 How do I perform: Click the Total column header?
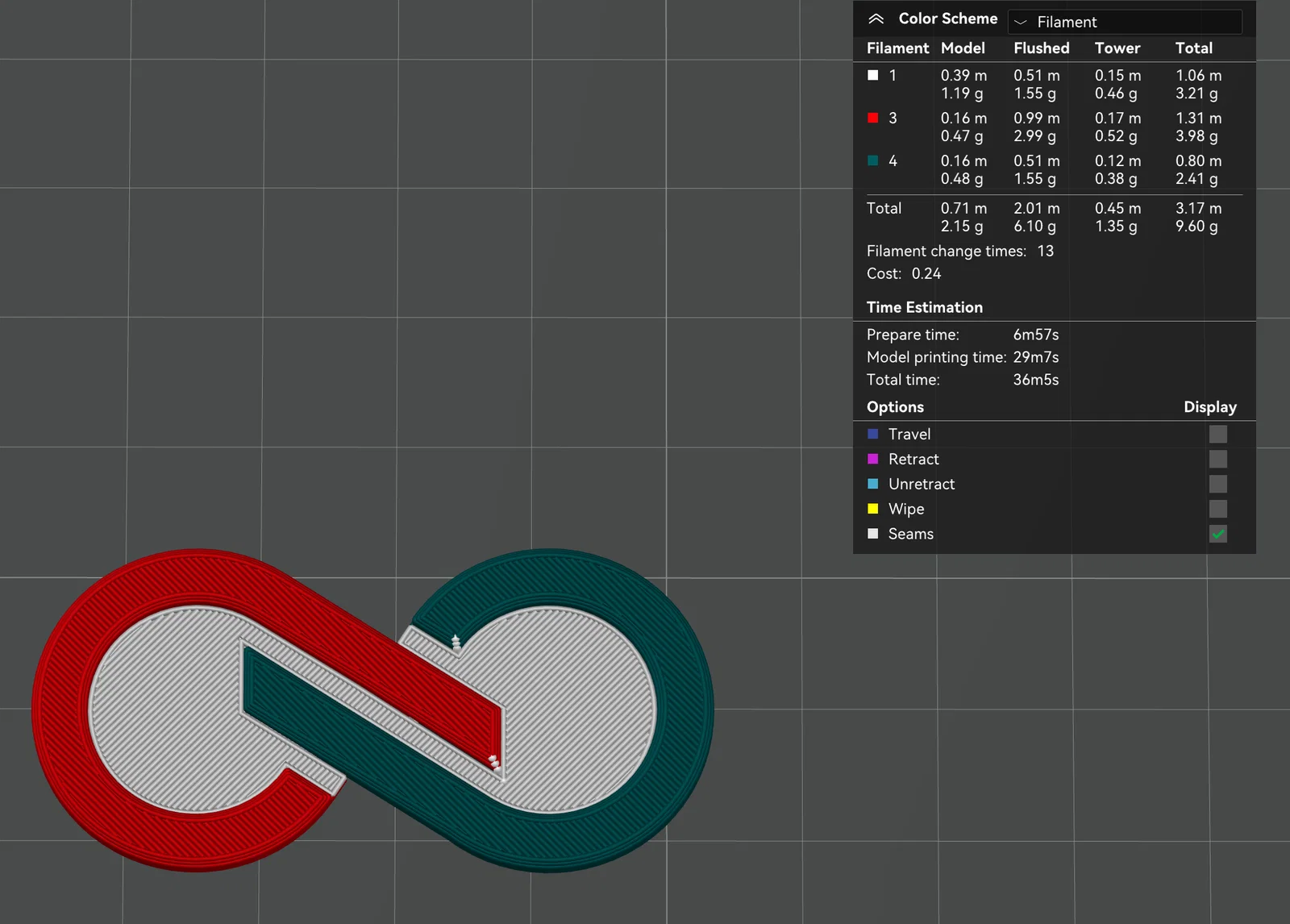[x=1194, y=48]
